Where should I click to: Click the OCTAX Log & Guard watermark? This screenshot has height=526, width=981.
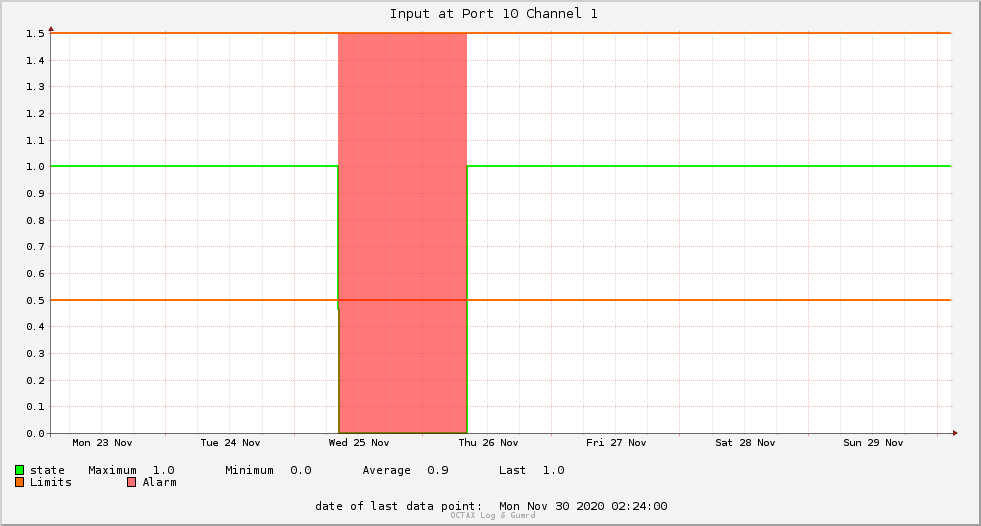pyautogui.click(x=493, y=515)
